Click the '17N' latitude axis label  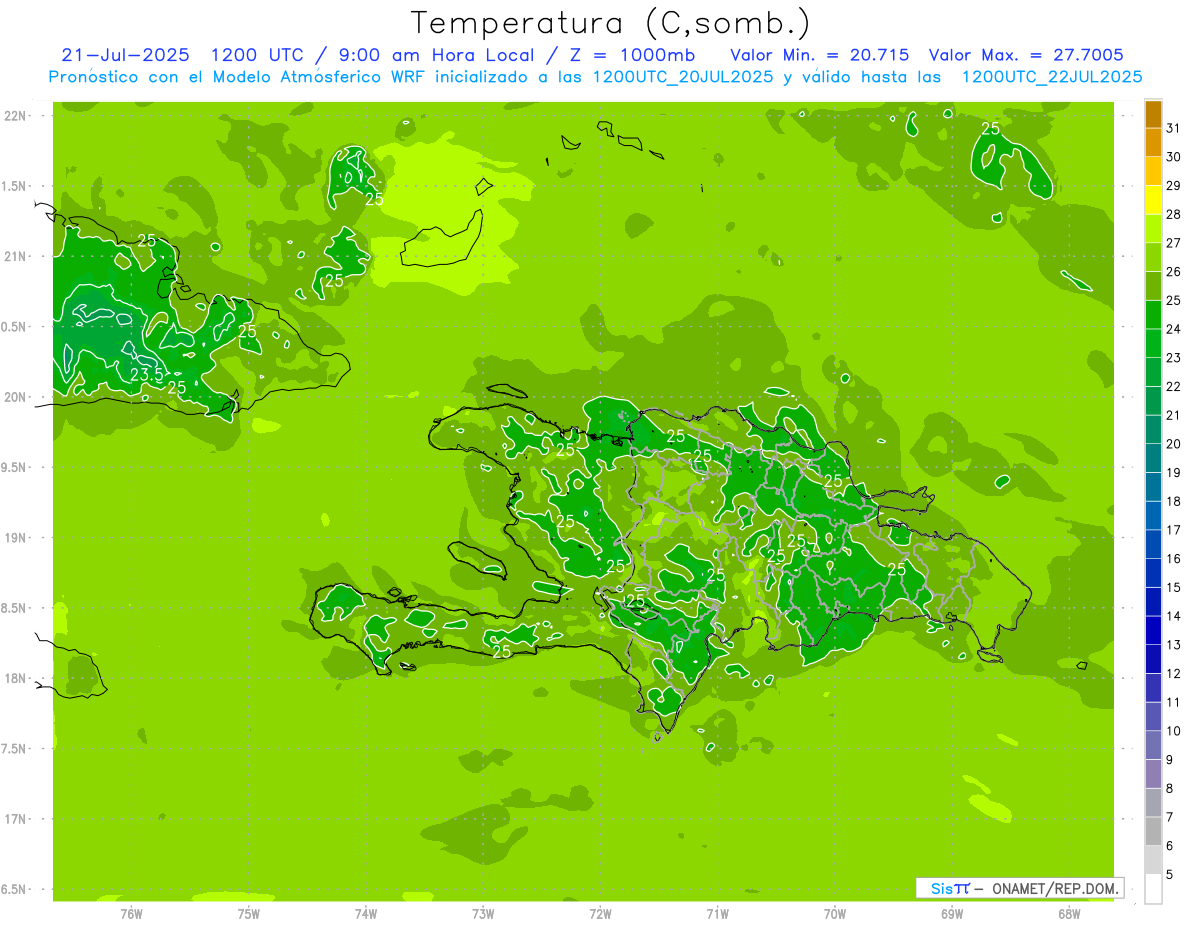point(17,819)
